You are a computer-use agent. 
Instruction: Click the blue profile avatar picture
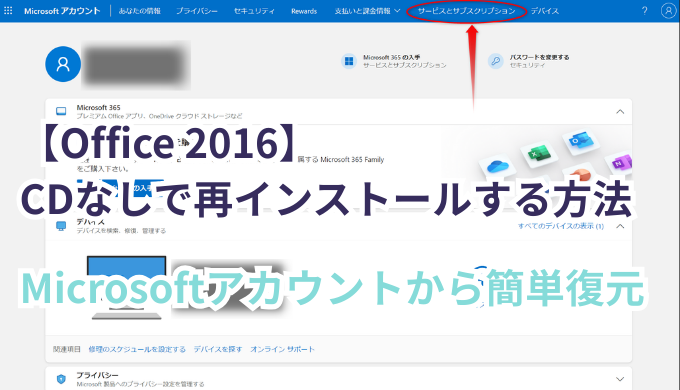(63, 64)
